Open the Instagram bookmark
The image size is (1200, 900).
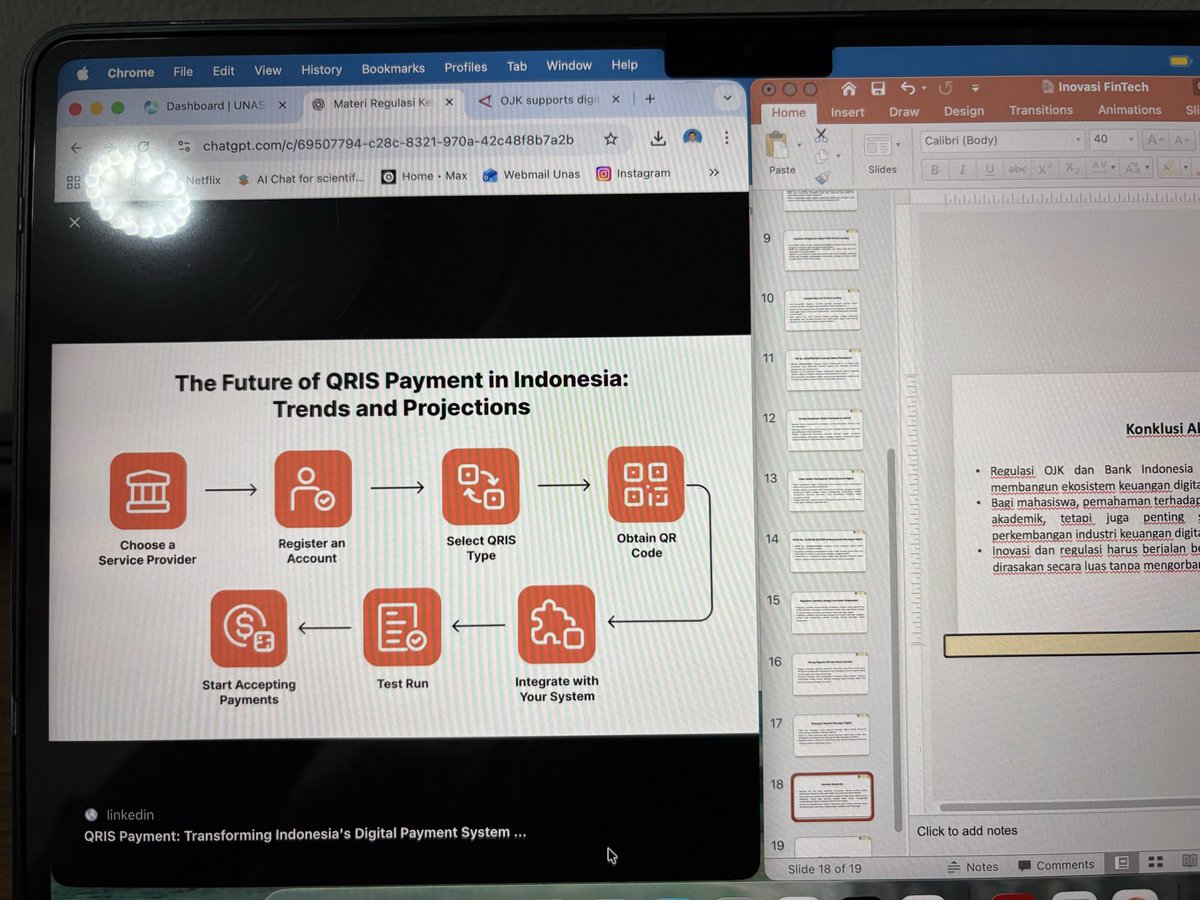633,173
